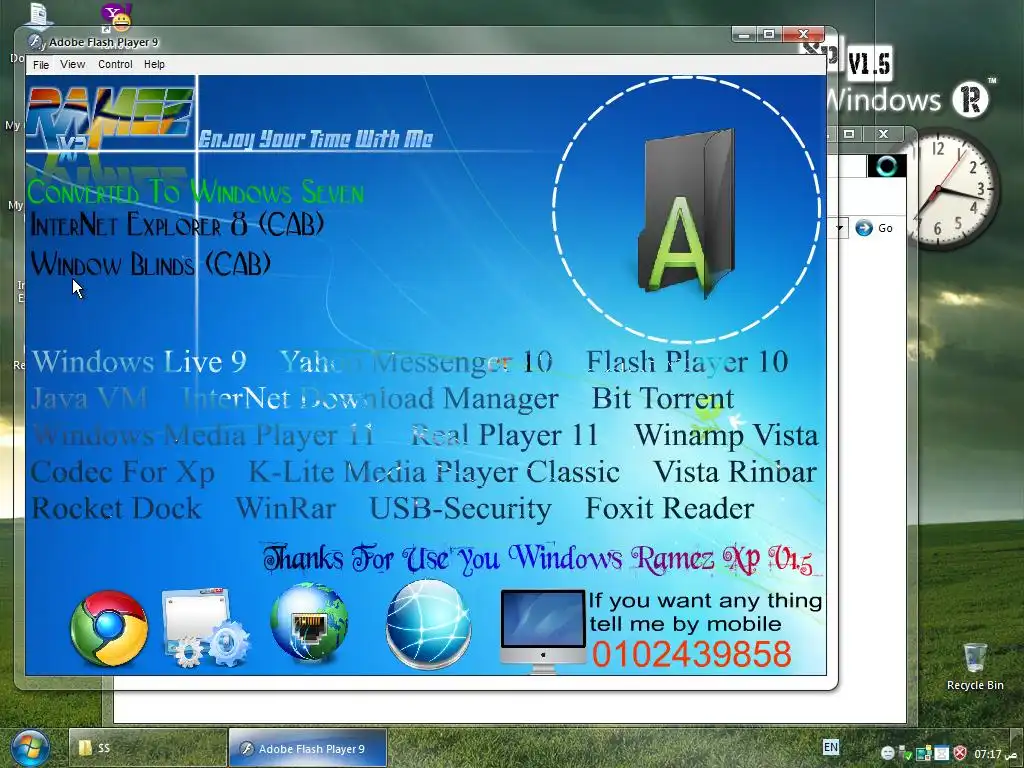1024x768 pixels.
Task: Open the Start menu orb
Action: 29,749
